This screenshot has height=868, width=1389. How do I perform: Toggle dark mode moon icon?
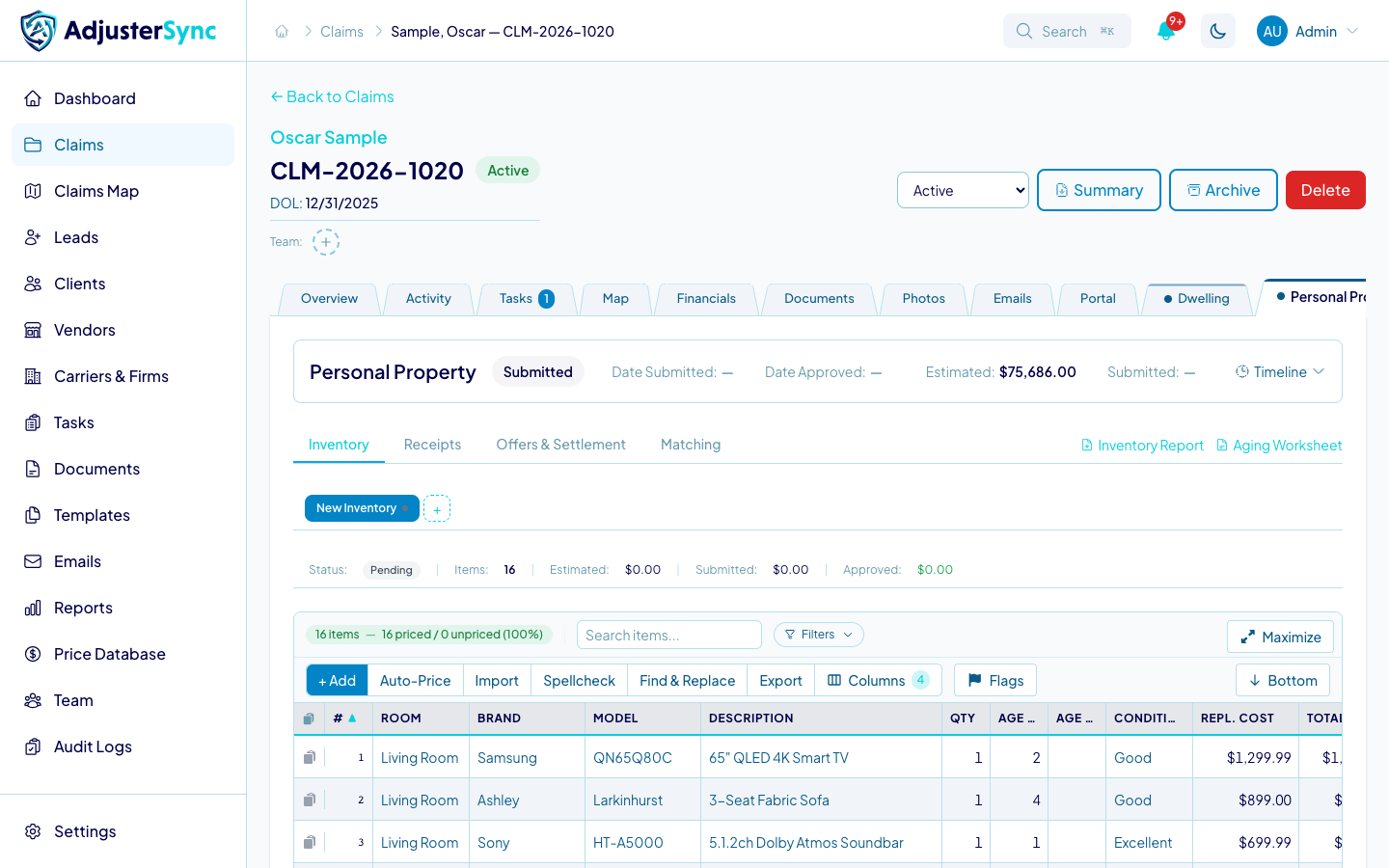pyautogui.click(x=1218, y=31)
